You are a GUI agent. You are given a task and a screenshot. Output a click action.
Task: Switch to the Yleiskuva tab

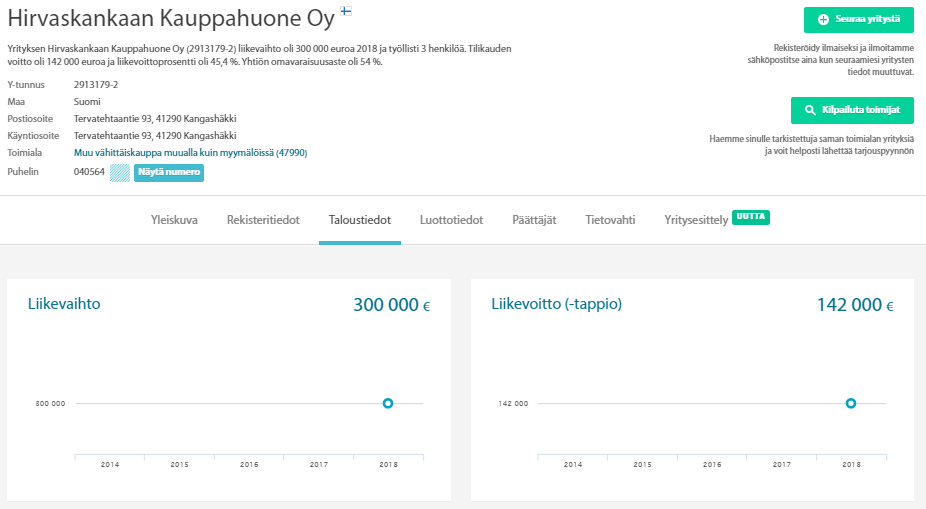[174, 220]
